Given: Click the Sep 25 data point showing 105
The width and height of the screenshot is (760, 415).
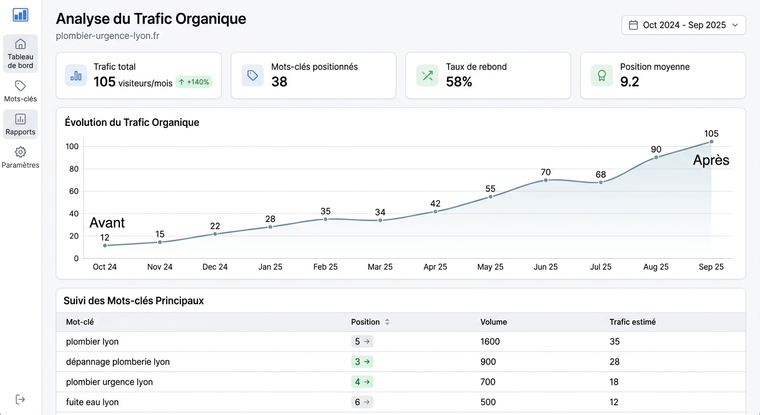Looking at the screenshot, I should point(711,141).
